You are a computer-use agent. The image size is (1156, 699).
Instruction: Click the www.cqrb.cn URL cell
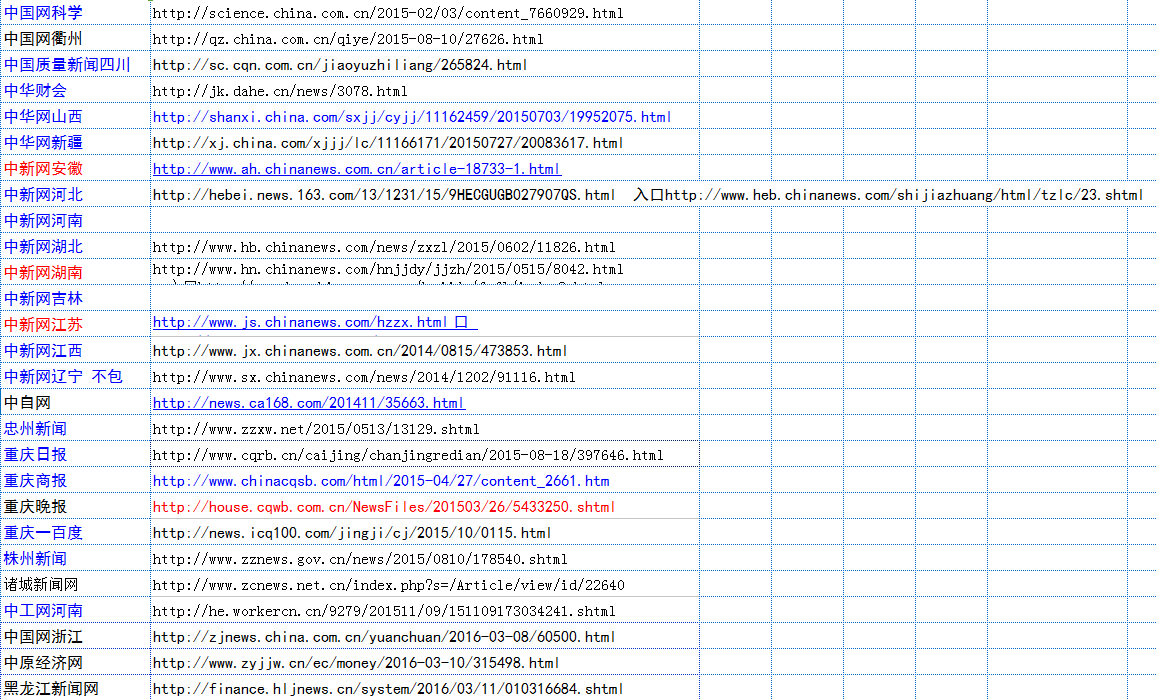[x=425, y=454]
